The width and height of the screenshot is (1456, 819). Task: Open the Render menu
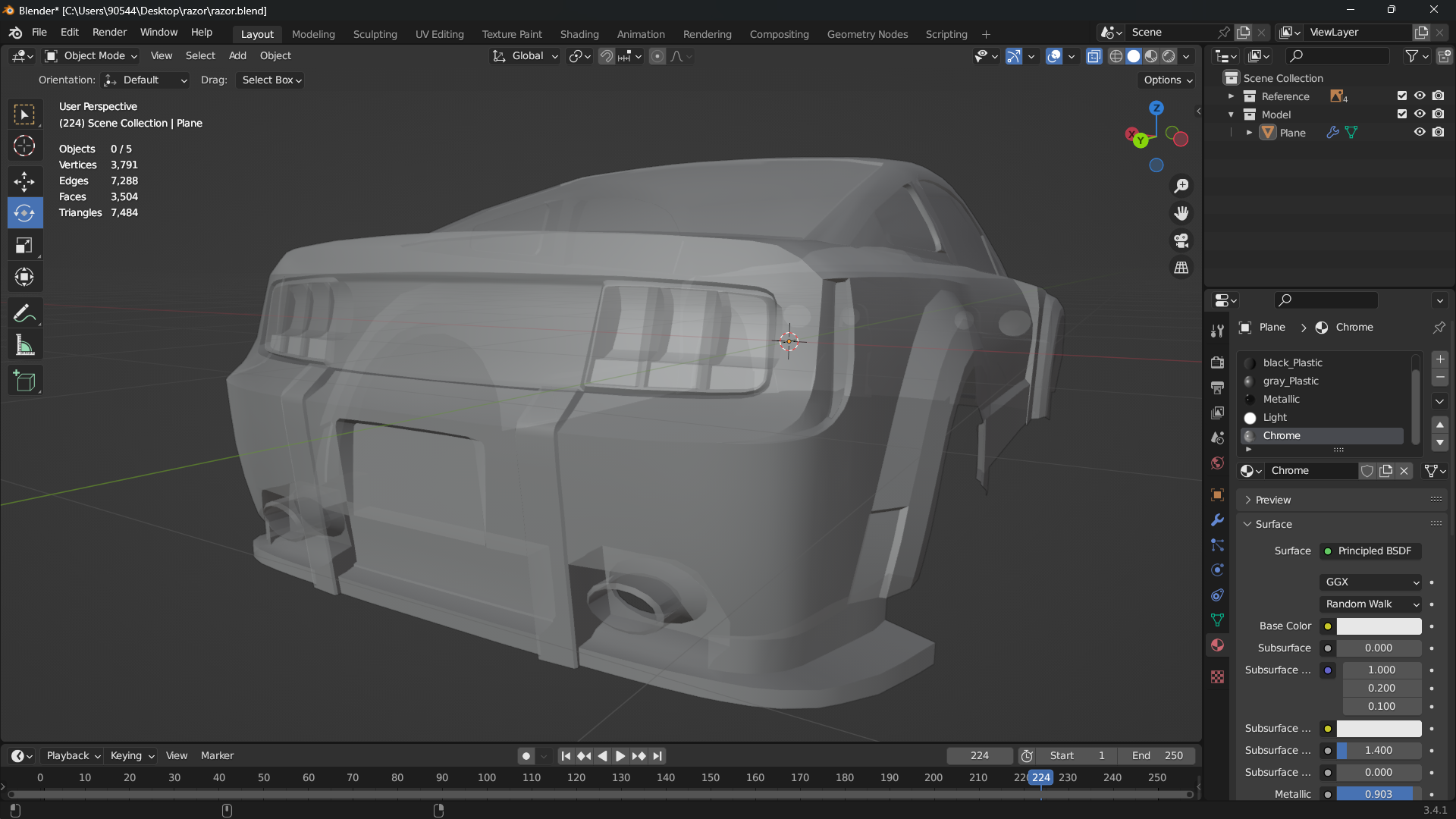point(109,32)
